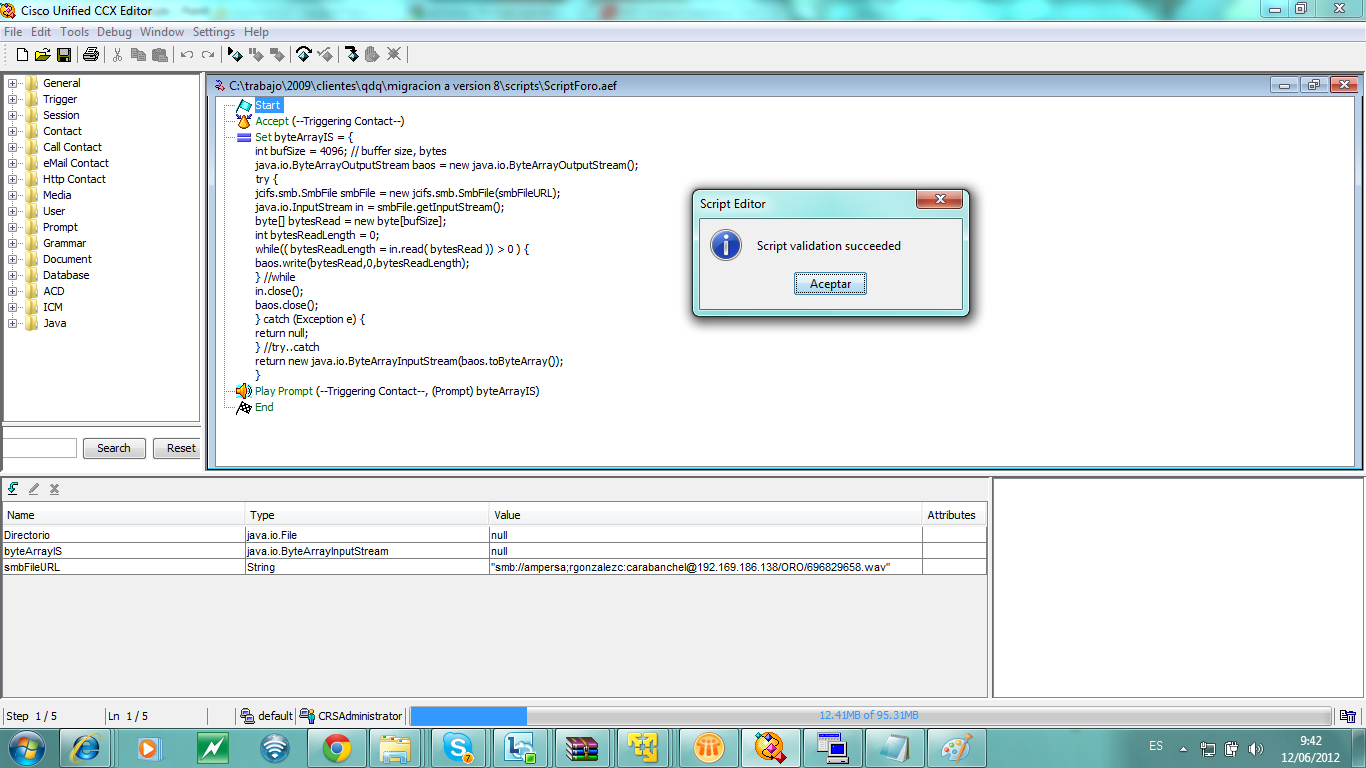The height and width of the screenshot is (768, 1366).
Task: Paste using the clipboard toolbar icon
Action: (158, 54)
